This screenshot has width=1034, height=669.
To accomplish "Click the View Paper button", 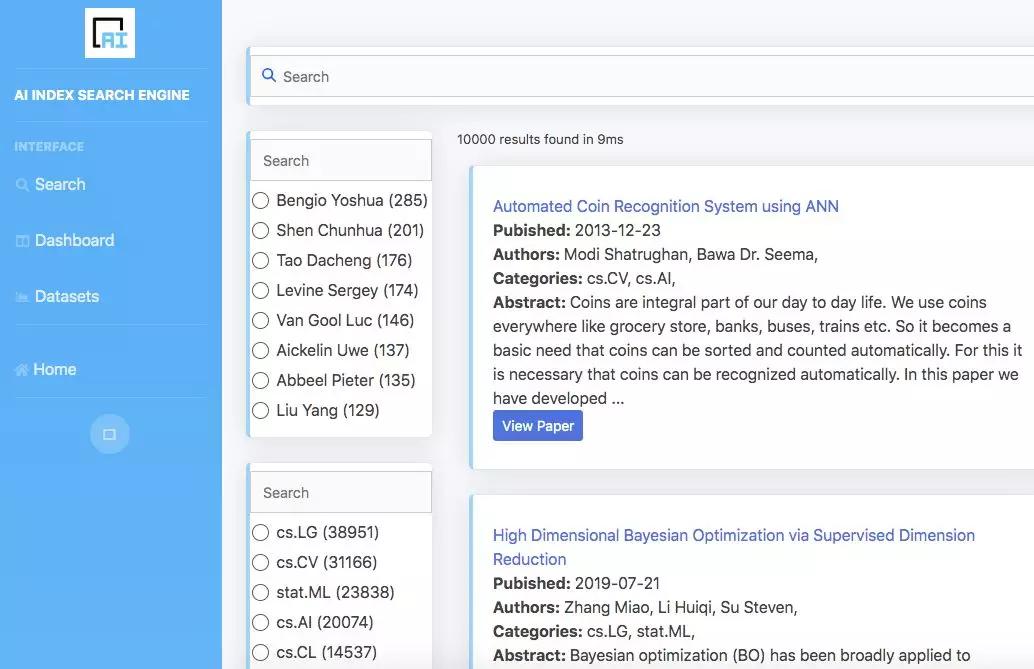I will 538,426.
